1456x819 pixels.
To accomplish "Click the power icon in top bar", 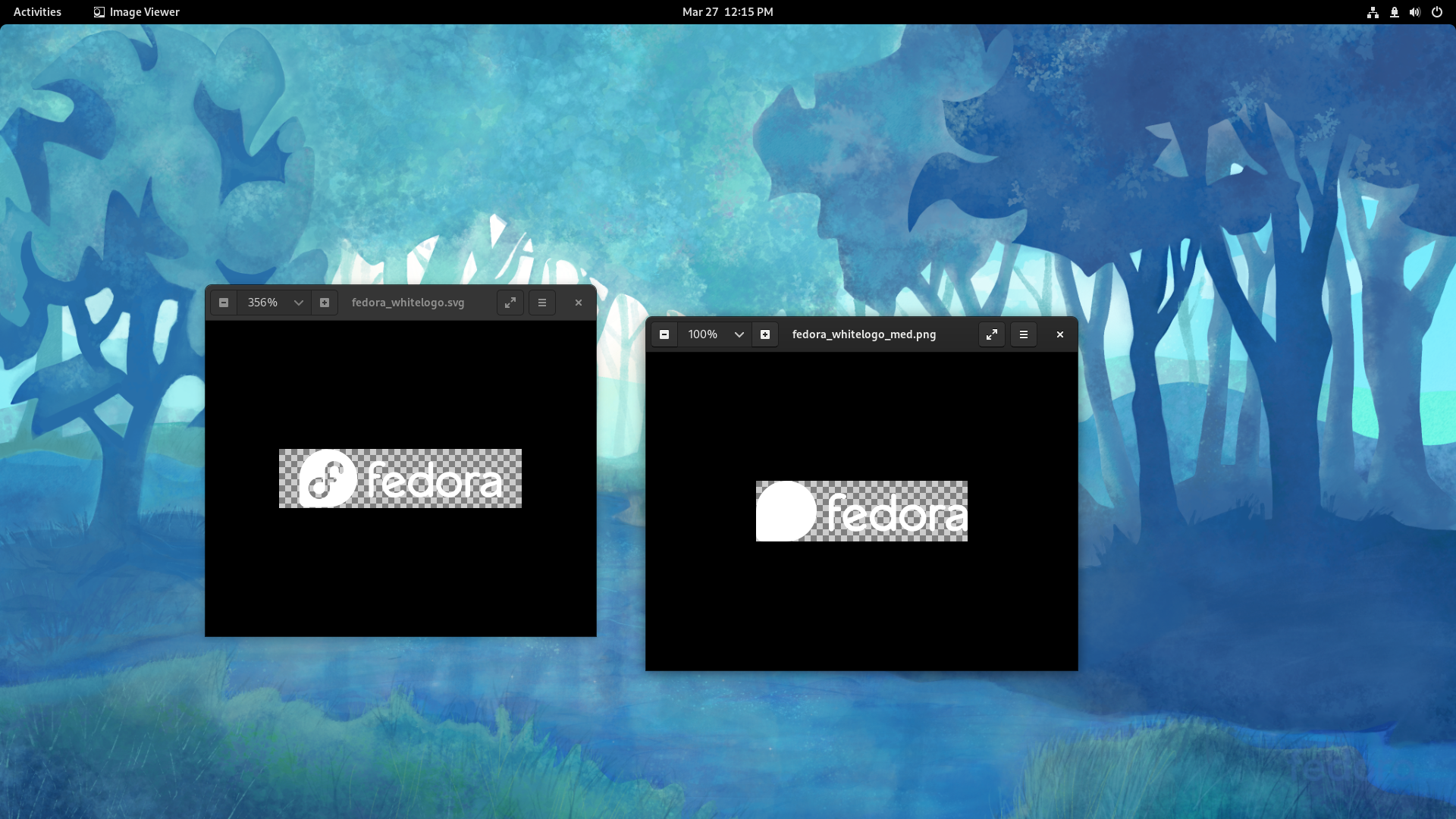I will (x=1436, y=12).
